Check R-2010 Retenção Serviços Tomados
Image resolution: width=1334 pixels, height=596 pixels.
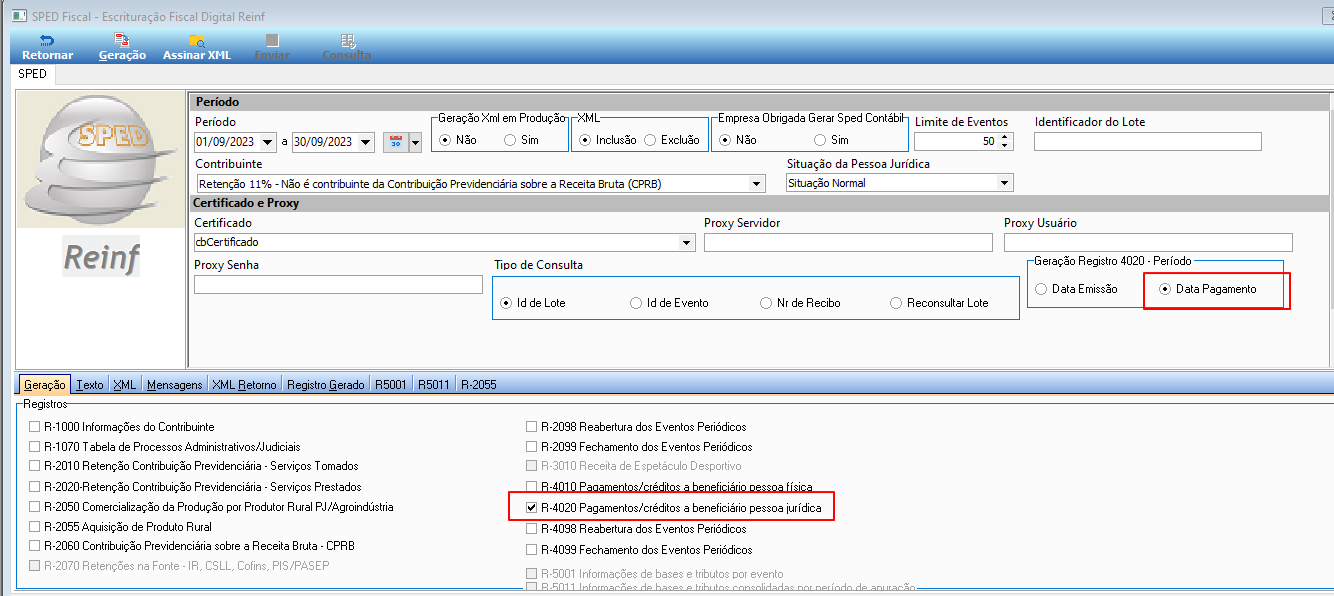point(35,466)
